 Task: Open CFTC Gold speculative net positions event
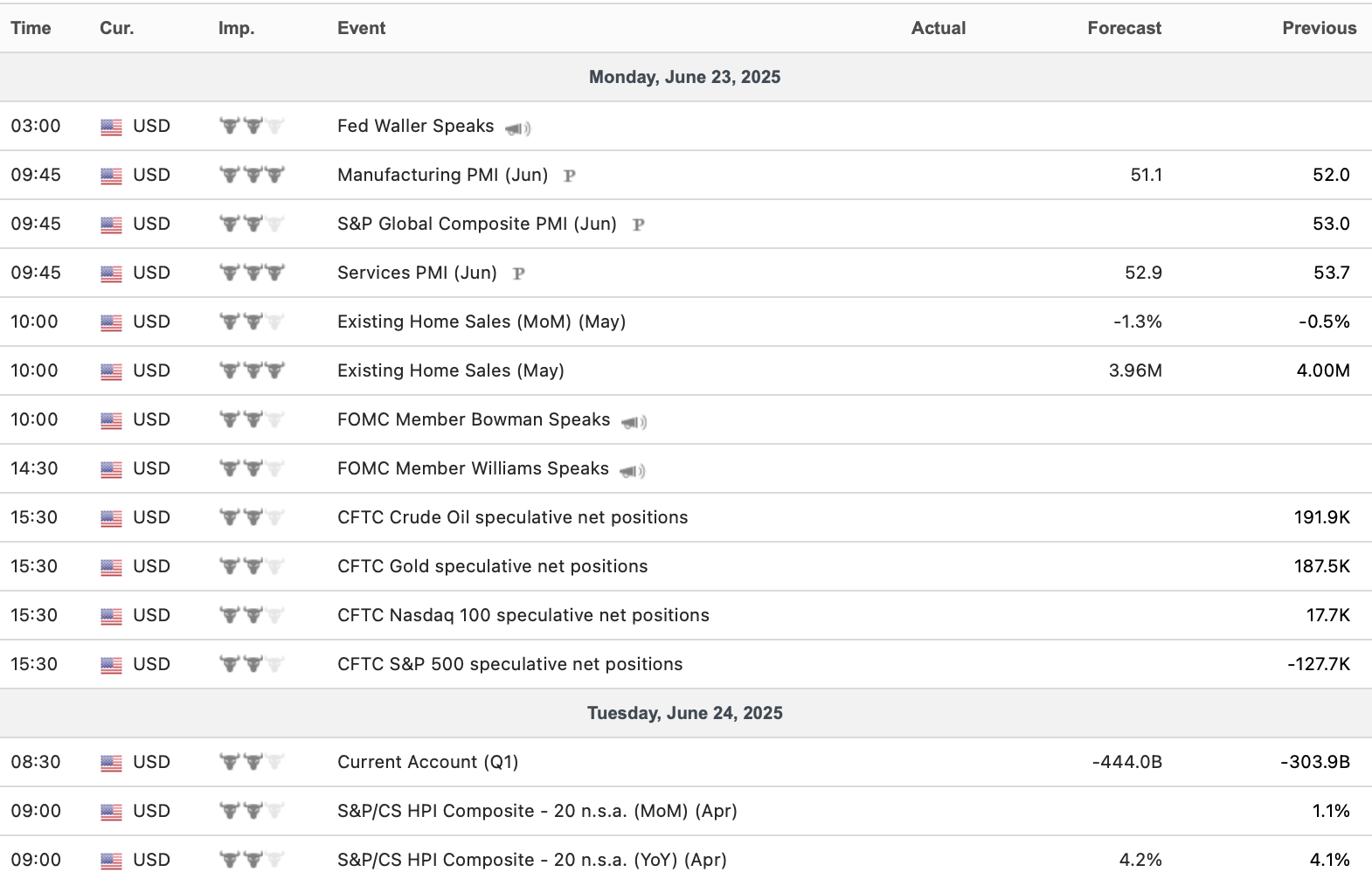(x=492, y=566)
